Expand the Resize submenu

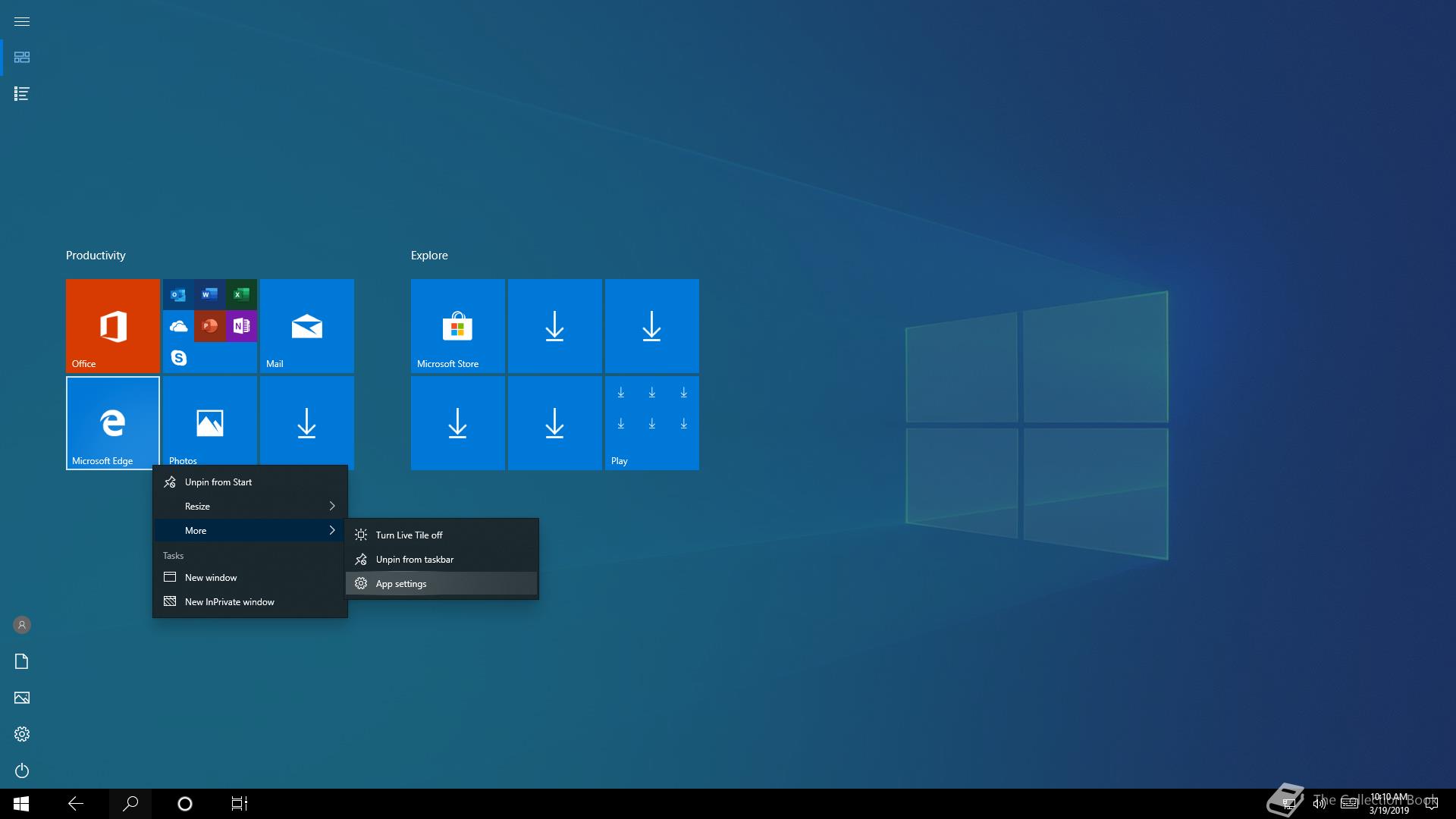coord(250,507)
